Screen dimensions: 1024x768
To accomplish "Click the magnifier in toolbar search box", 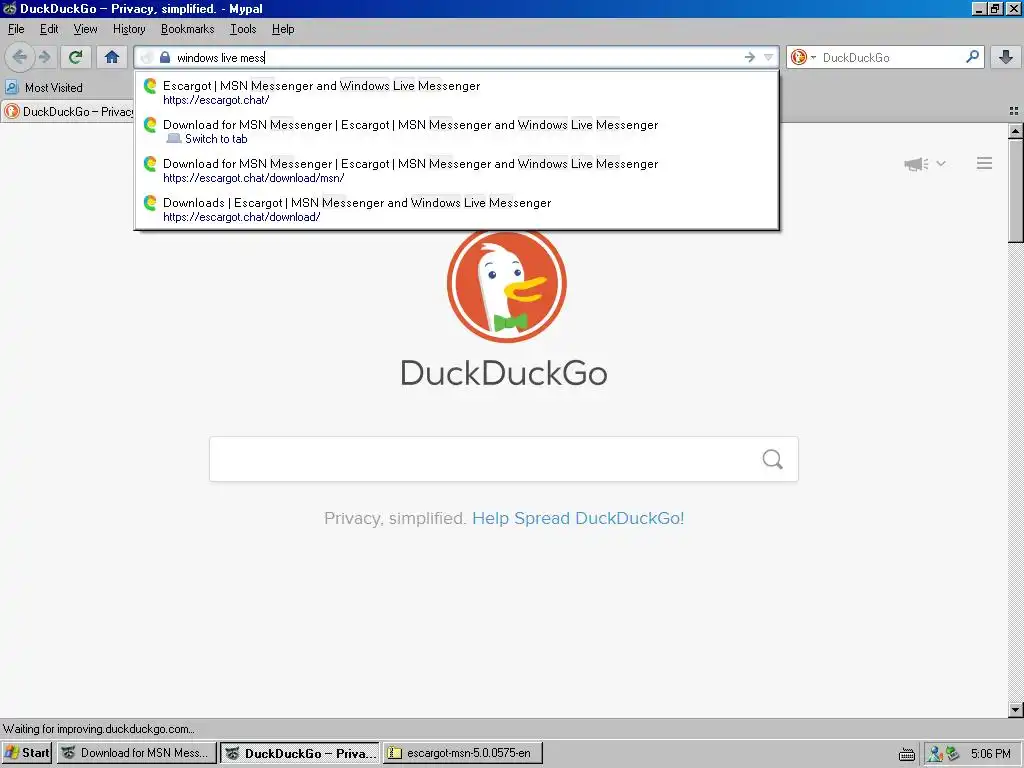I will coord(972,57).
